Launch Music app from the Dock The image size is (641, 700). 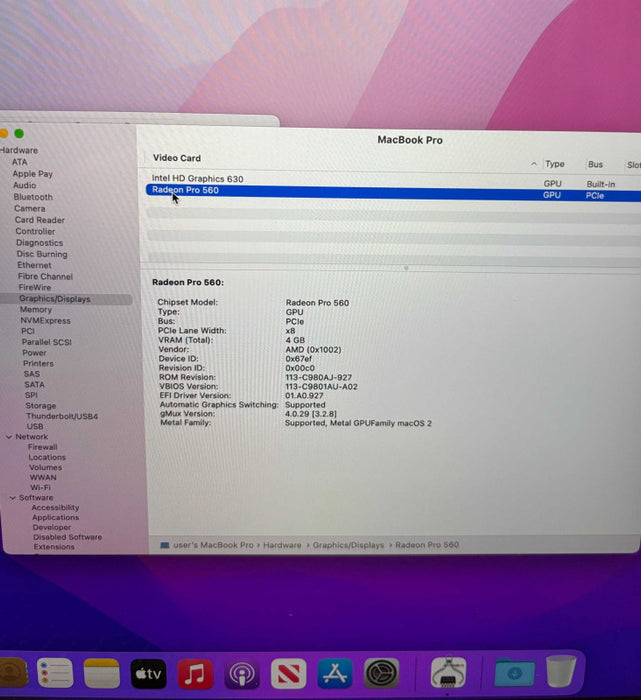(195, 674)
